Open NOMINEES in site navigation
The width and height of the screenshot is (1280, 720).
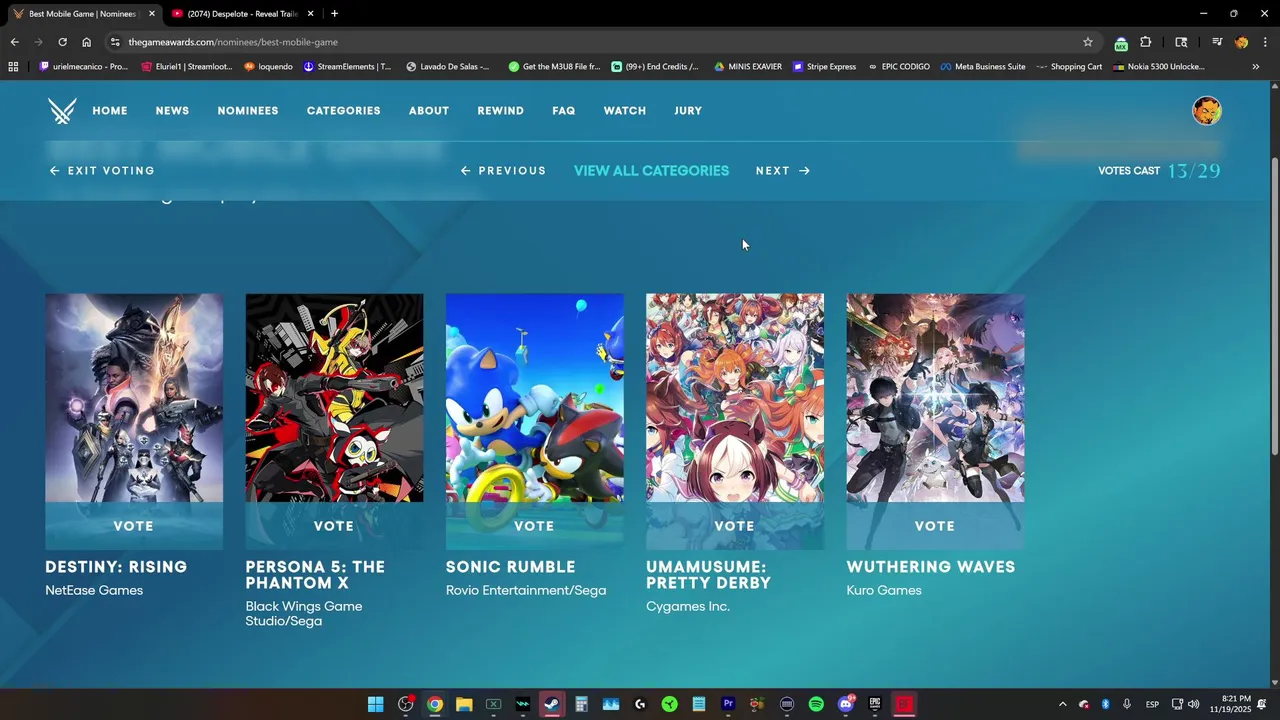click(248, 111)
